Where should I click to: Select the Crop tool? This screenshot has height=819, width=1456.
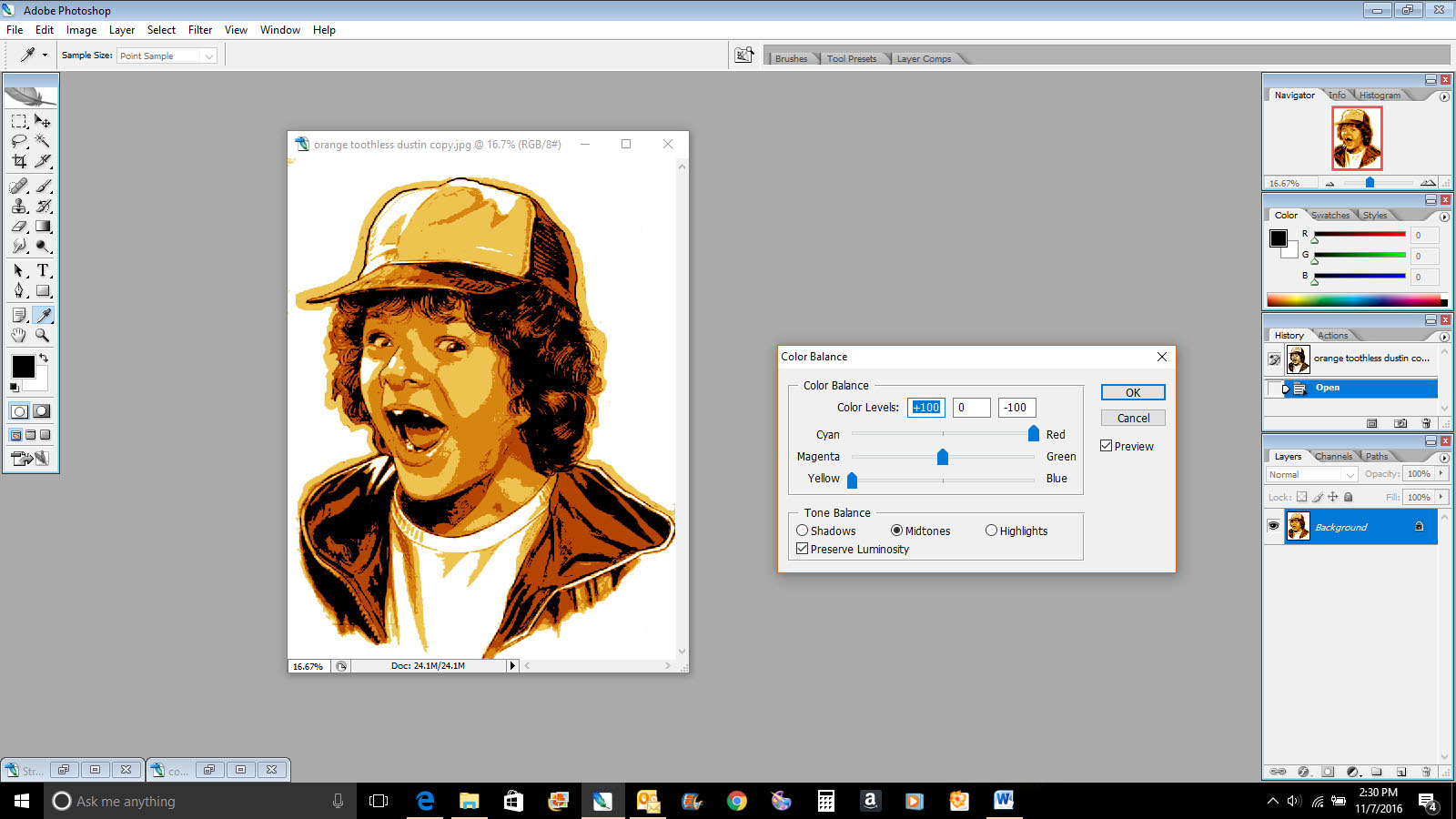coord(19,161)
